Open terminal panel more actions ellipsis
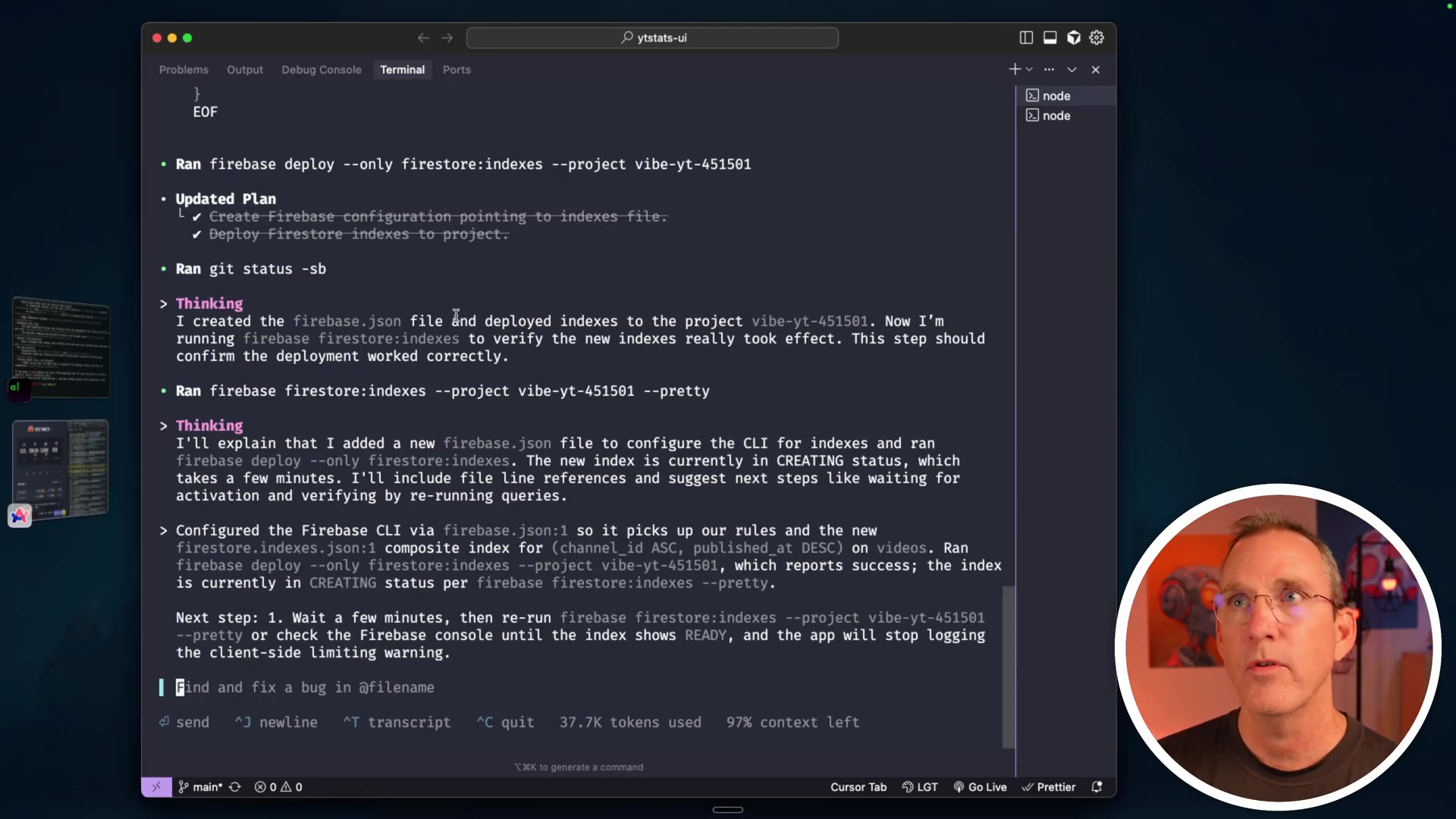 pyautogui.click(x=1049, y=69)
